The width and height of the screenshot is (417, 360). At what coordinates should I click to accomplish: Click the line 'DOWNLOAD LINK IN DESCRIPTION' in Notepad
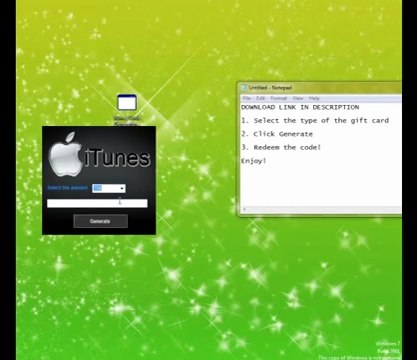300,107
